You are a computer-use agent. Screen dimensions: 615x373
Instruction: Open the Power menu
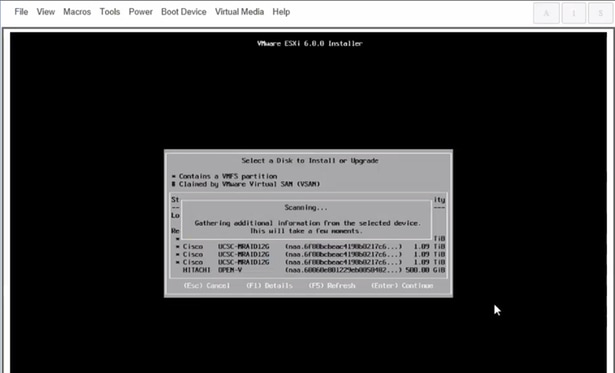click(140, 12)
